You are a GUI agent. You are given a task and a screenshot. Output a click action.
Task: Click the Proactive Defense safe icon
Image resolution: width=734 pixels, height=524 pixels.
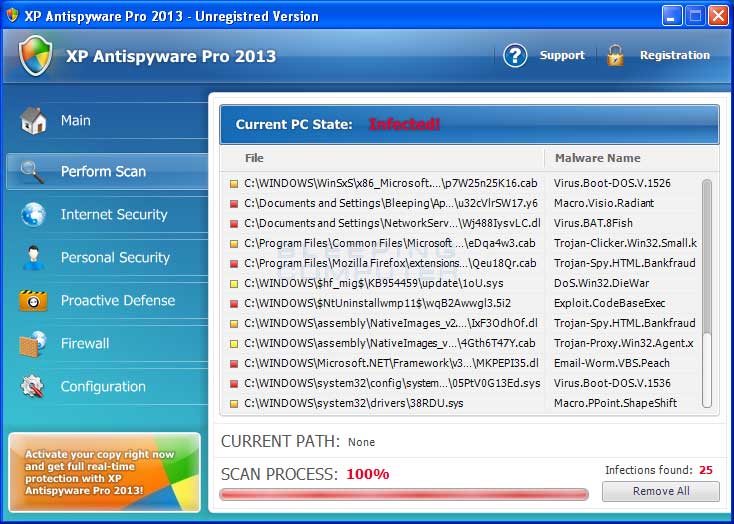(34, 301)
